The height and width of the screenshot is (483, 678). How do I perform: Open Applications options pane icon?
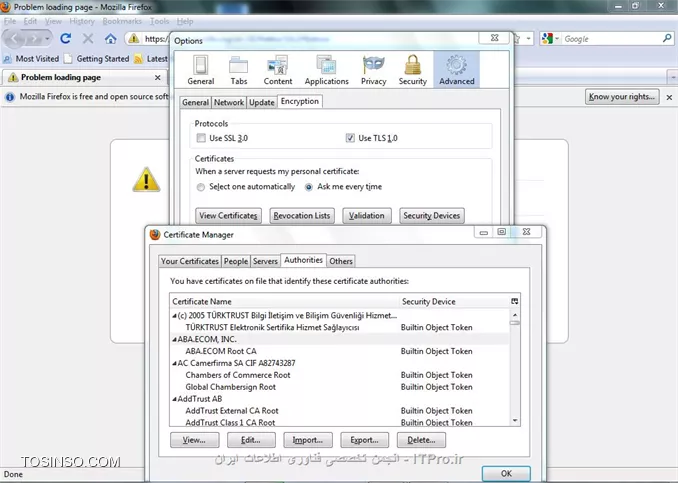[x=326, y=70]
